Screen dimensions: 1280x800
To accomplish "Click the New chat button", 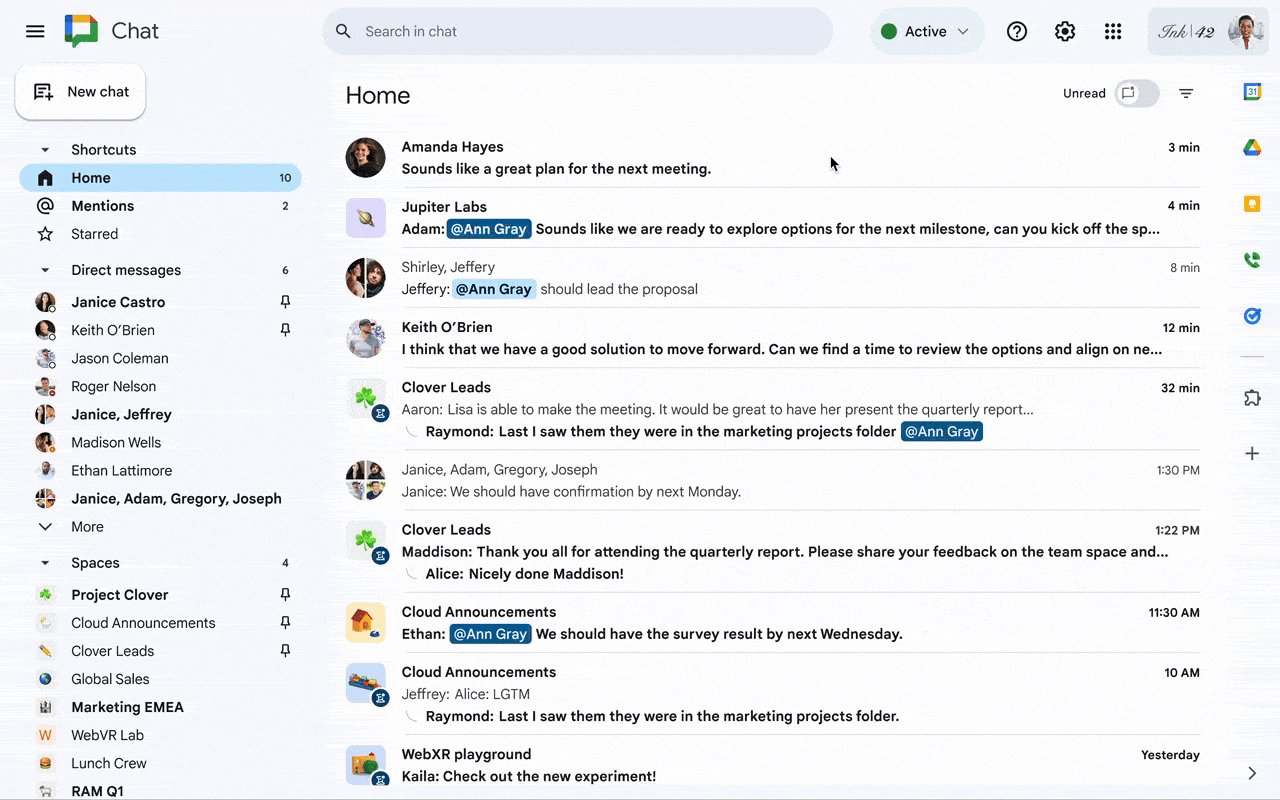I will pos(81,92).
